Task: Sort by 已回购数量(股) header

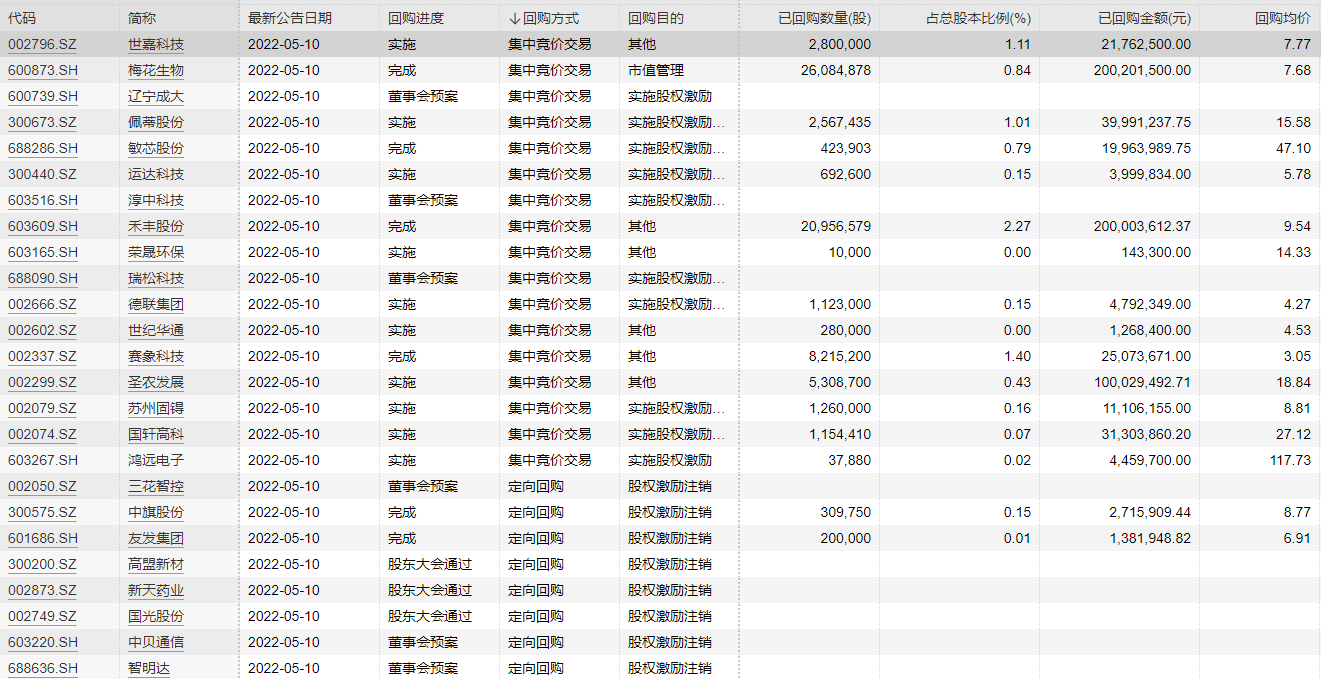Action: [824, 18]
